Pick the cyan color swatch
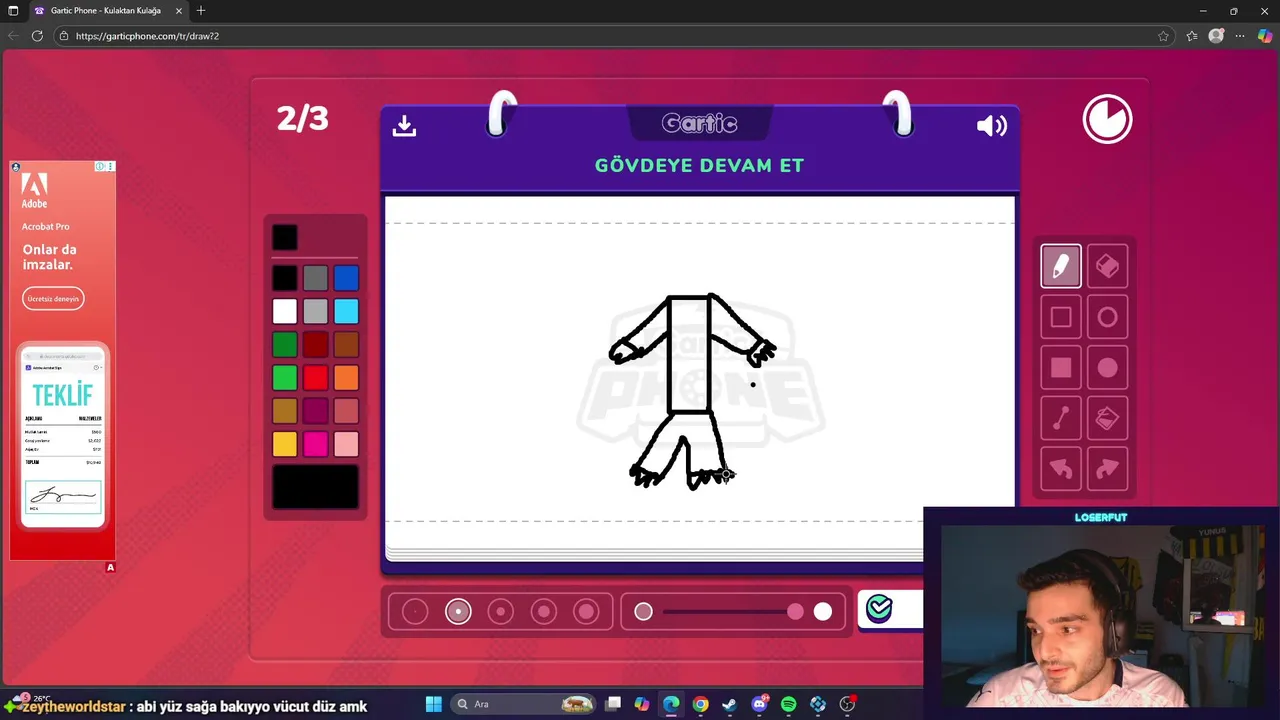Screen dimensions: 1280x720 [346, 311]
